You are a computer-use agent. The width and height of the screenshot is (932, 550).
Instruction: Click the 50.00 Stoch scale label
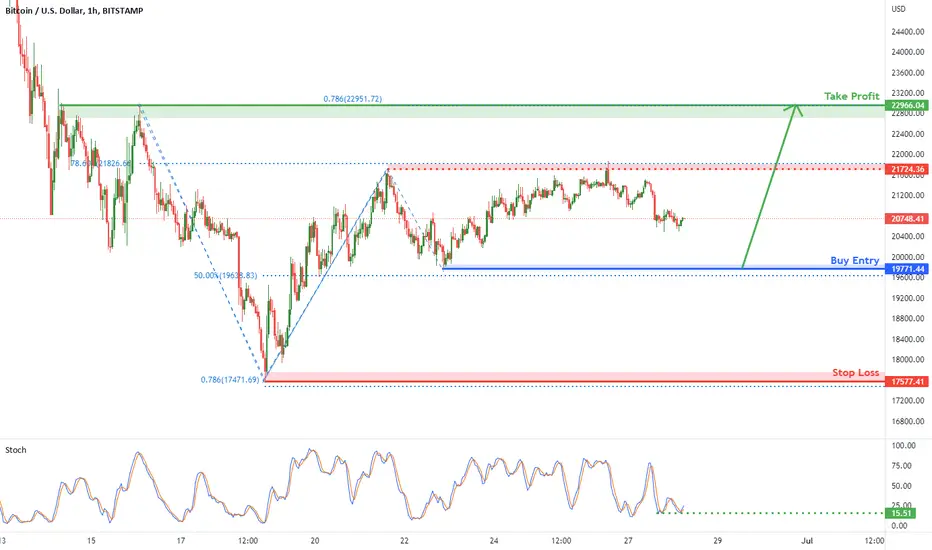pos(903,486)
